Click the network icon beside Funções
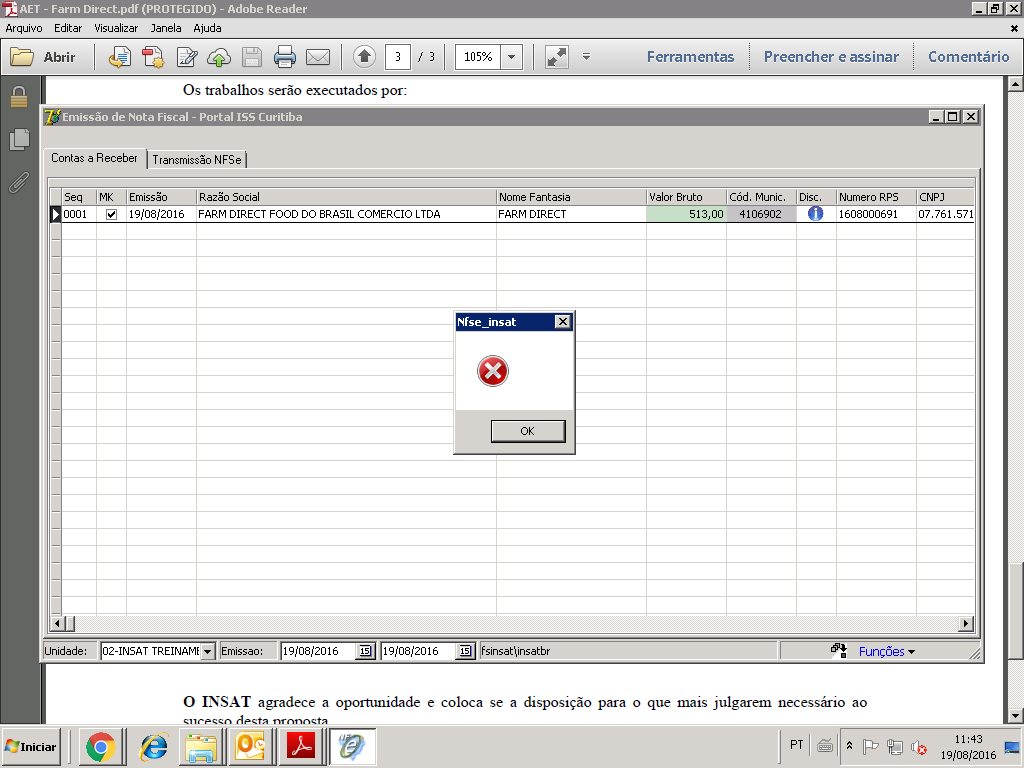Viewport: 1024px width, 768px height. [x=839, y=650]
